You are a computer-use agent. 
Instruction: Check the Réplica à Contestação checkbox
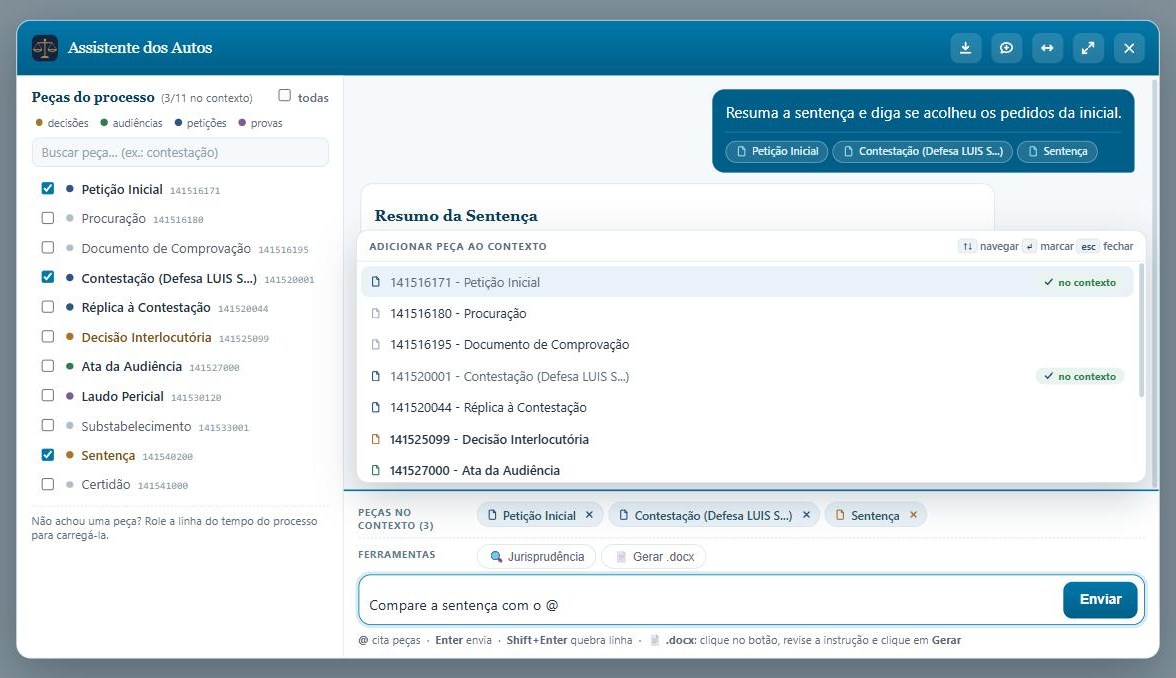(x=48, y=307)
